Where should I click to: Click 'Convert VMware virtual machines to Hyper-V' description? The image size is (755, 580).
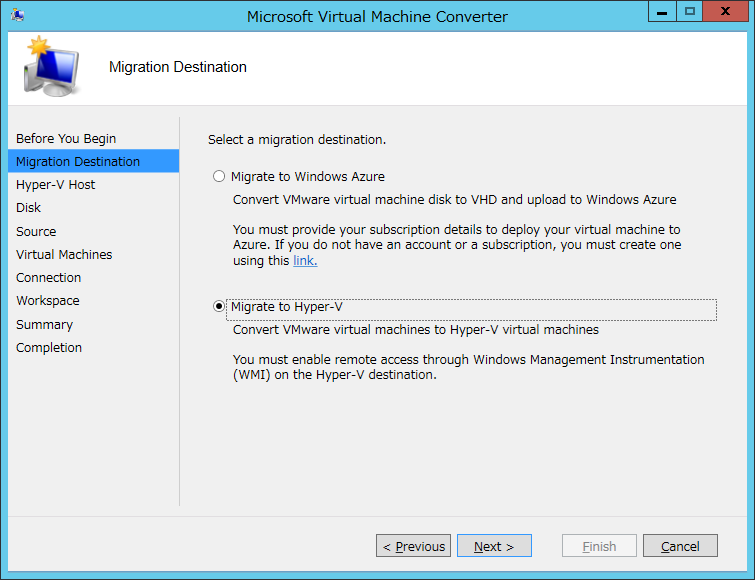coord(416,330)
